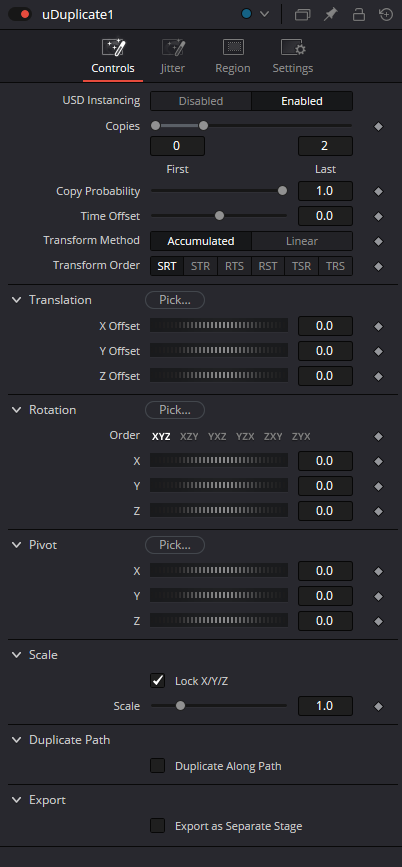Click the Translation Pick button
The image size is (402, 867).
tap(175, 300)
